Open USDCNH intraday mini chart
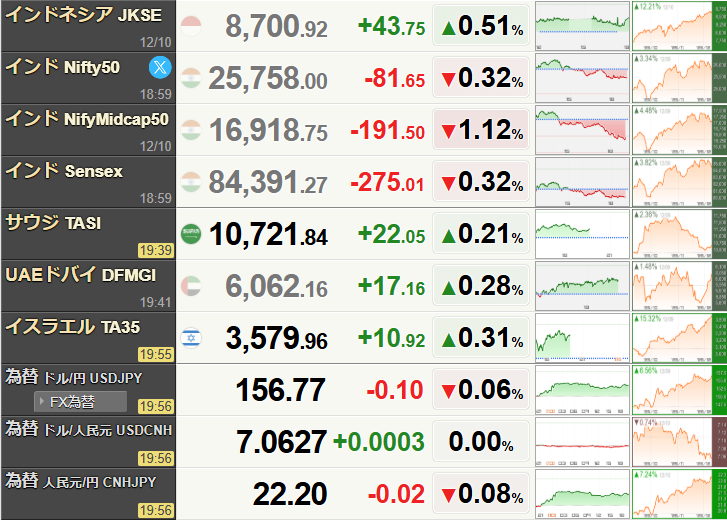Viewport: 727px width, 520px height. (582, 442)
